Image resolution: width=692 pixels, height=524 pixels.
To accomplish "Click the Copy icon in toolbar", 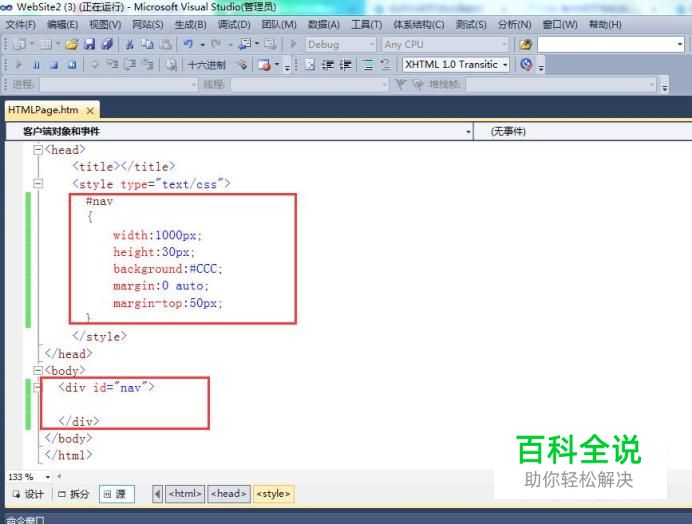I will pos(147,44).
